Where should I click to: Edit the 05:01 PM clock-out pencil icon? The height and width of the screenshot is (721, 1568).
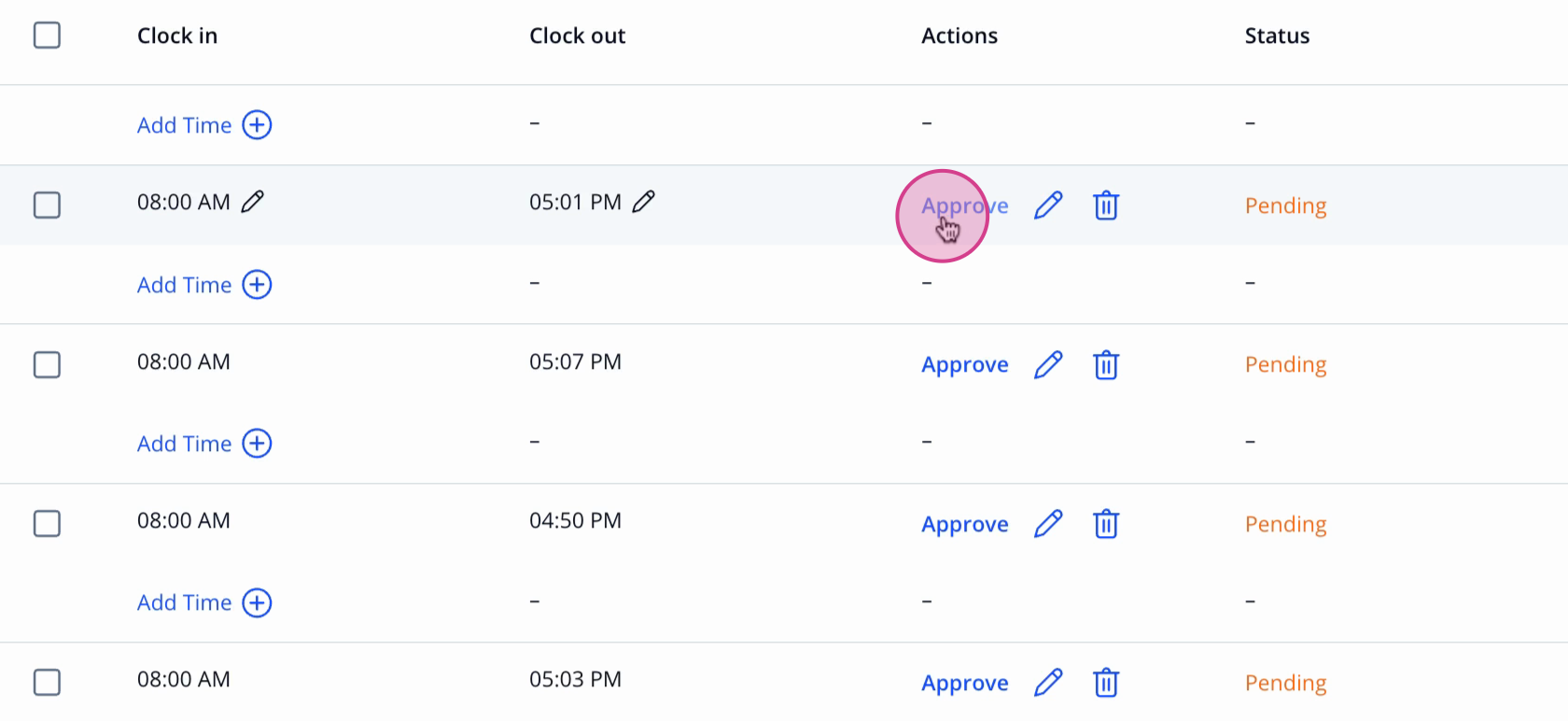[644, 202]
